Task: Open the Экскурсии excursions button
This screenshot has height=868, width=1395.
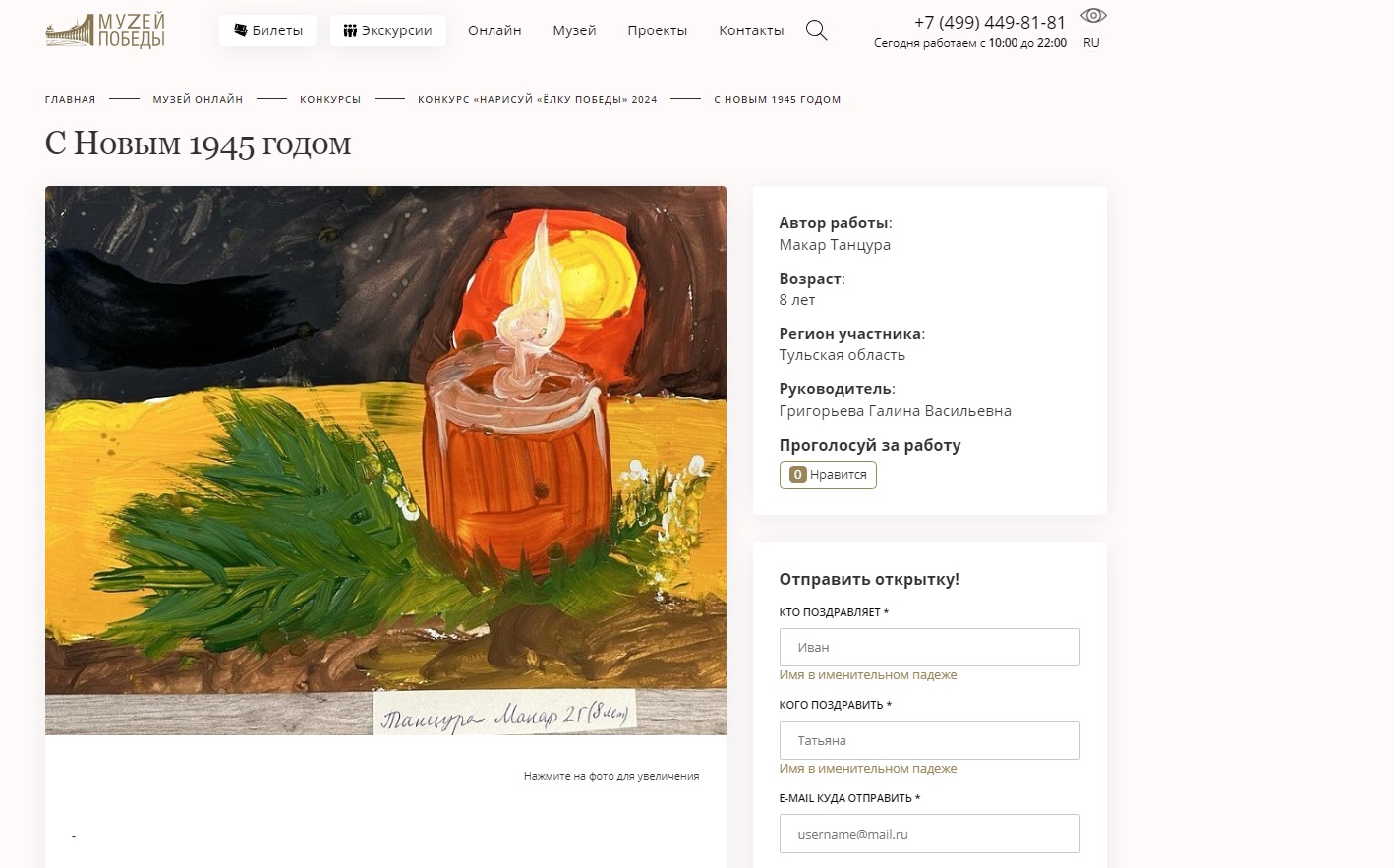Action: point(388,30)
